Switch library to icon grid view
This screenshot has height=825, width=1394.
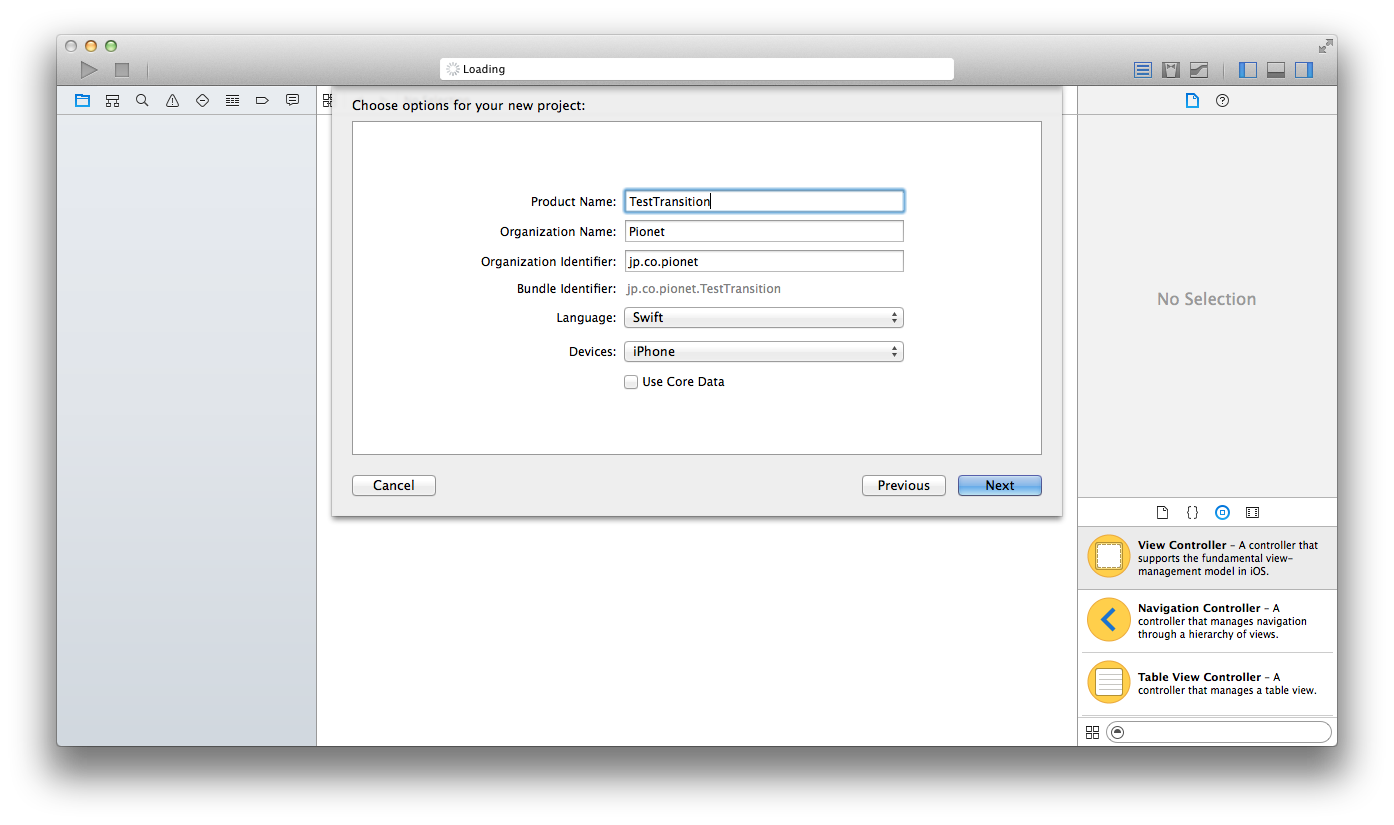tap(1092, 732)
